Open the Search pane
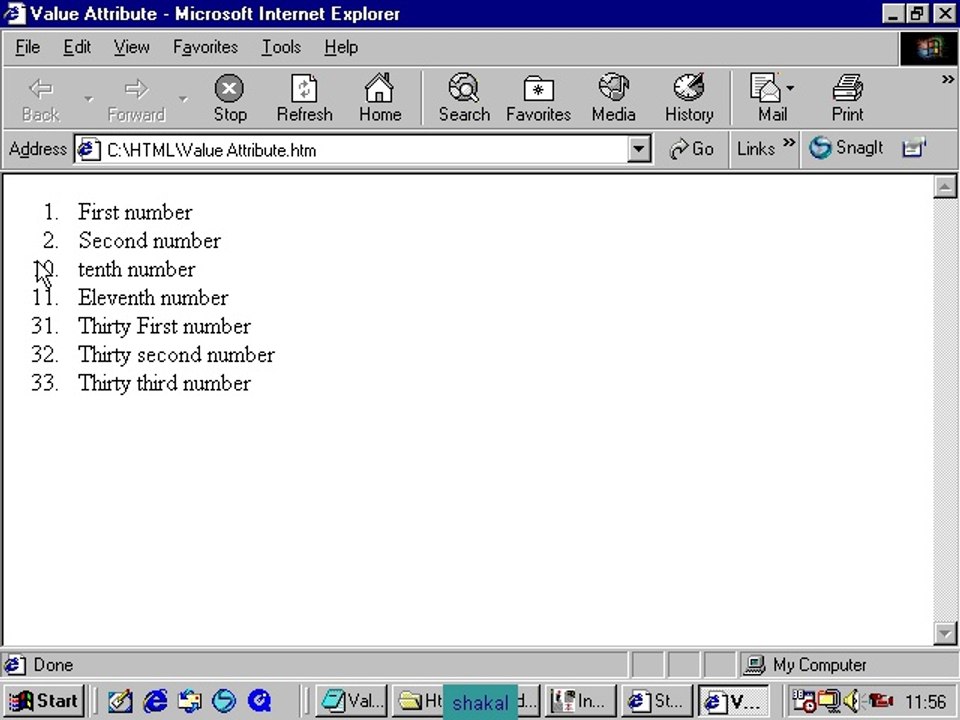Viewport: 960px width, 720px height. click(464, 99)
